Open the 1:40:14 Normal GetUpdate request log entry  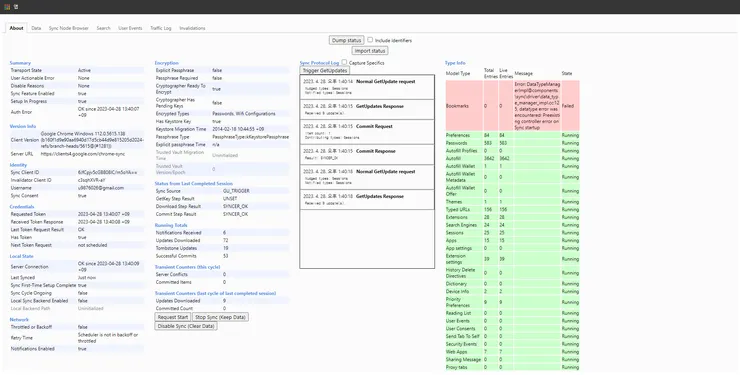point(367,87)
